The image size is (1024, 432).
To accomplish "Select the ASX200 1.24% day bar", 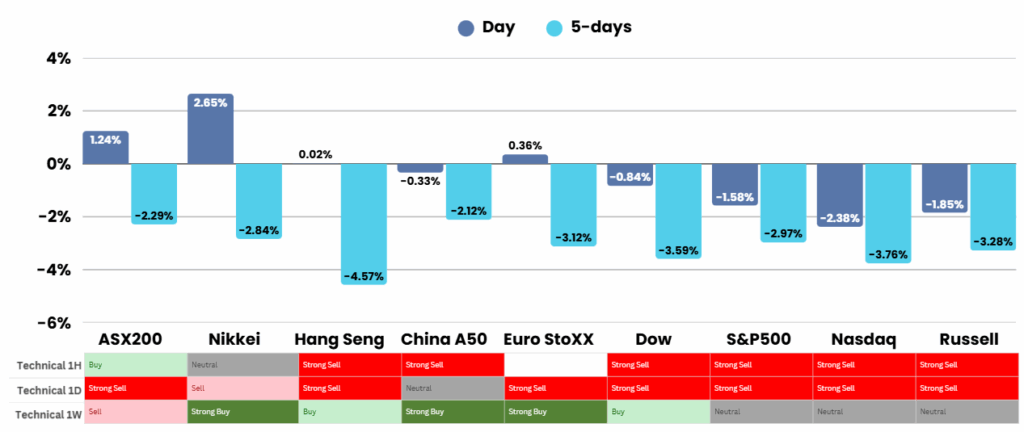I will click(105, 148).
